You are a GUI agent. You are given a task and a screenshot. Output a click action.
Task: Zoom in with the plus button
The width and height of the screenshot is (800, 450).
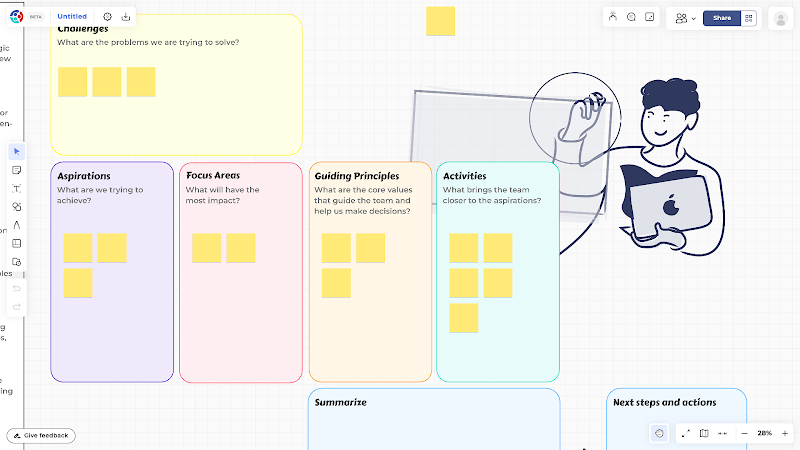(x=785, y=433)
